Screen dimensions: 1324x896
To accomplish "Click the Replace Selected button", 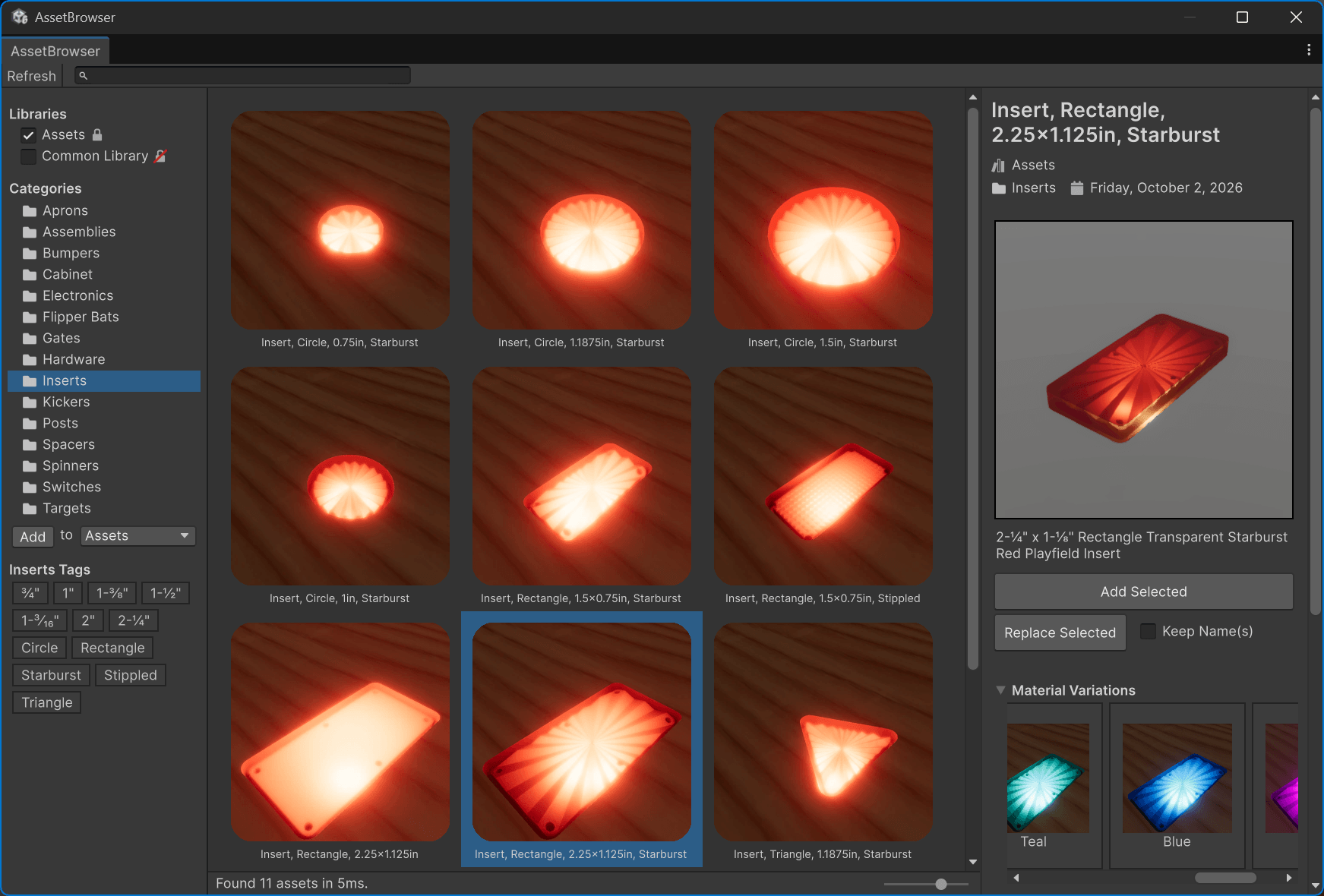I will click(x=1060, y=633).
